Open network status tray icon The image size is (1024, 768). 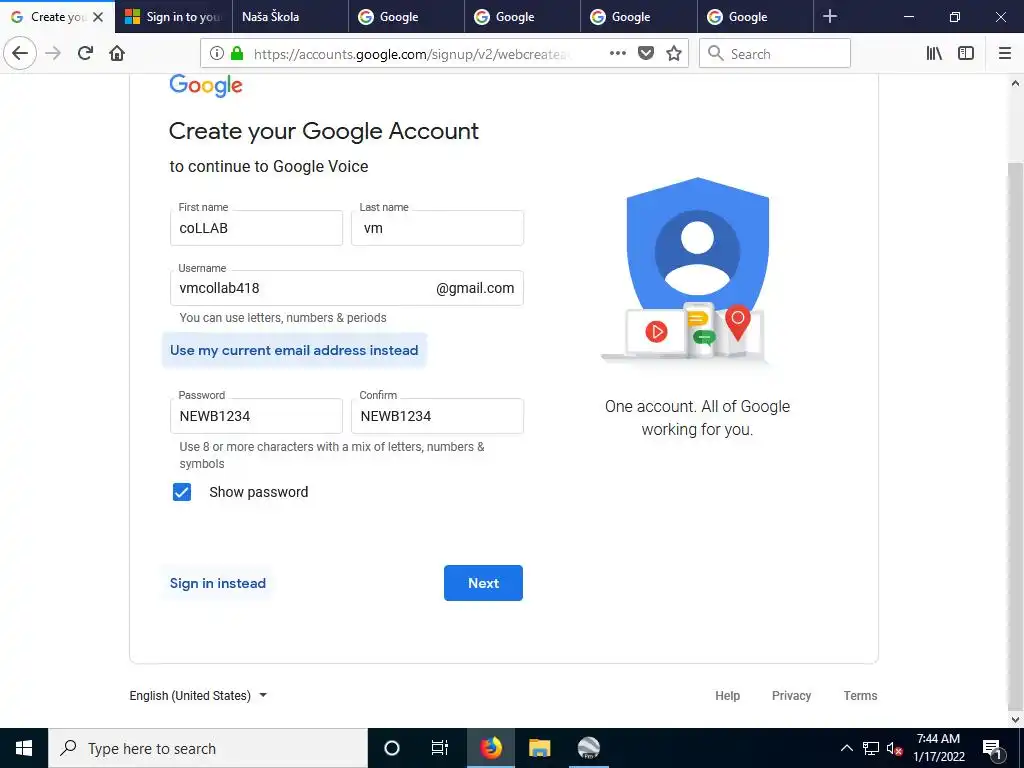click(871, 748)
